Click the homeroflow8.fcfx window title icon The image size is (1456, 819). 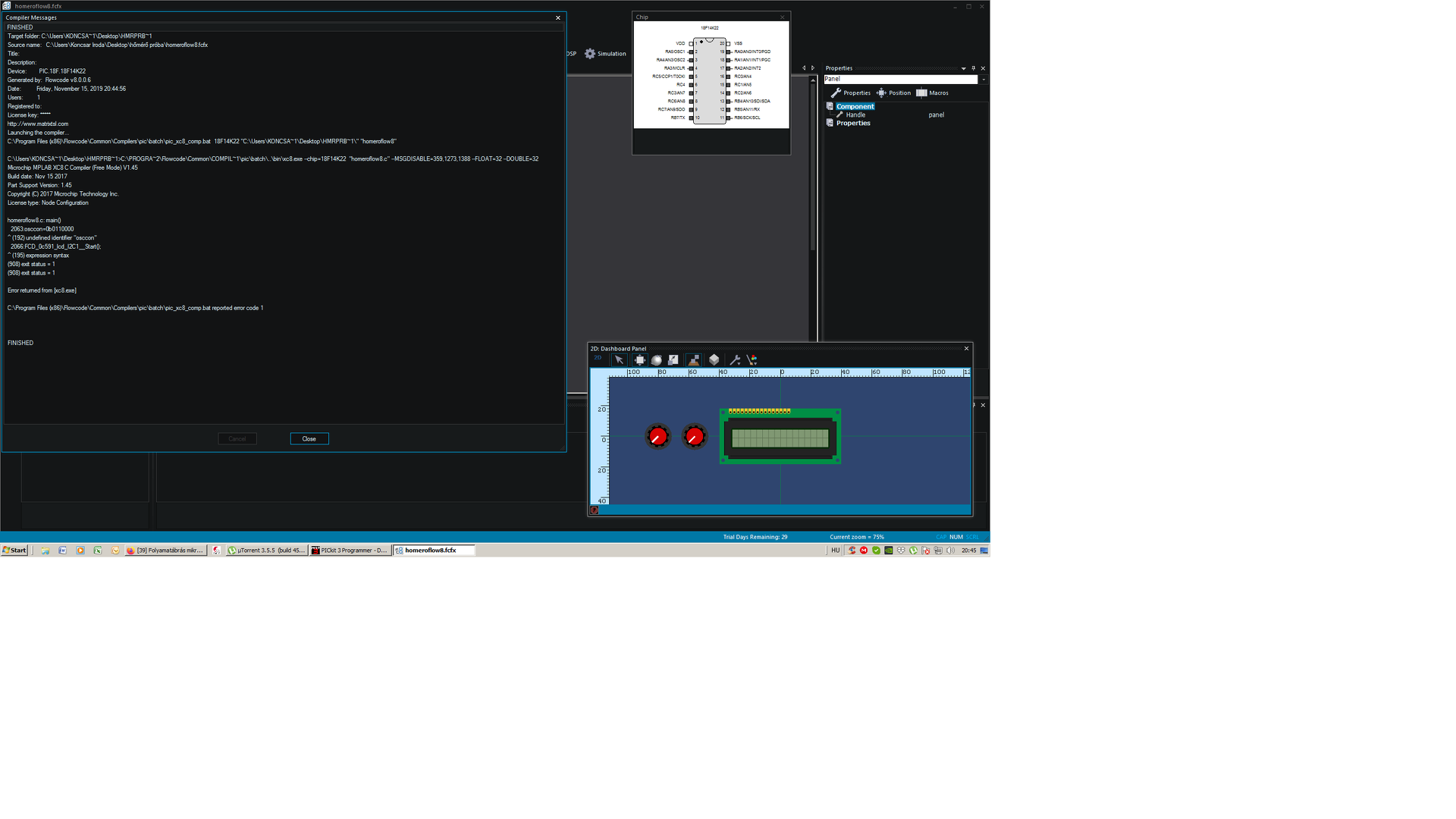(6, 6)
